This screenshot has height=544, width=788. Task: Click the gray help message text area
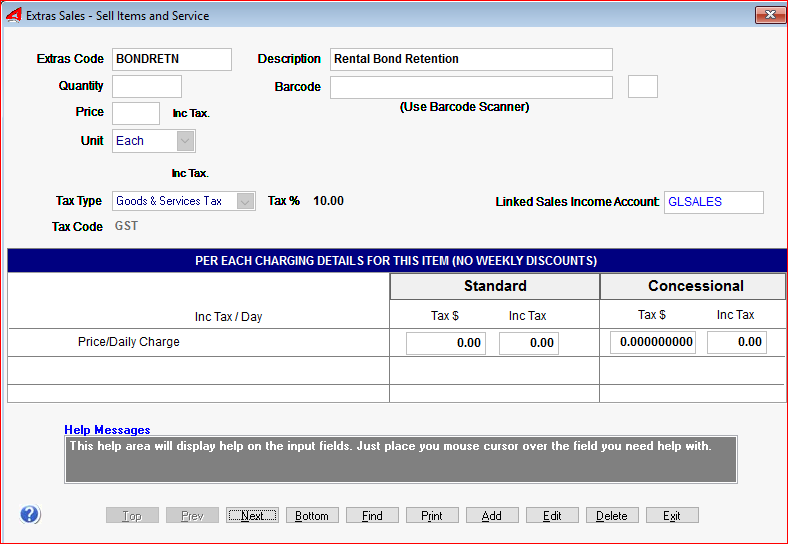[x=401, y=460]
